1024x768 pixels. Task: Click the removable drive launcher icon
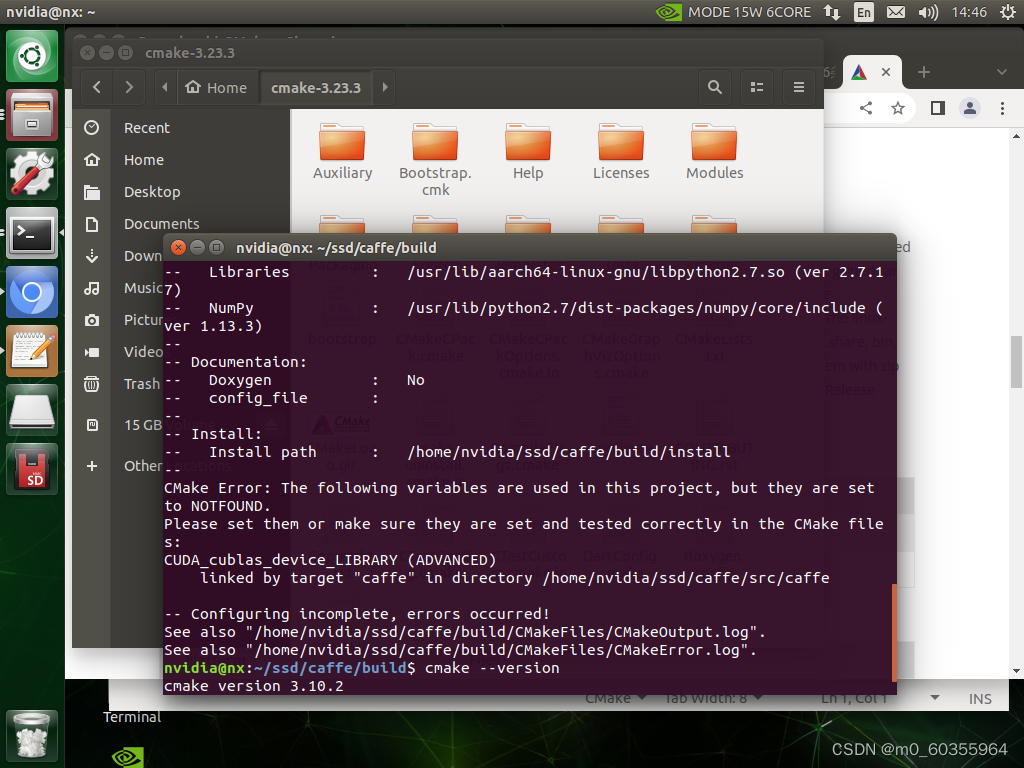32,410
